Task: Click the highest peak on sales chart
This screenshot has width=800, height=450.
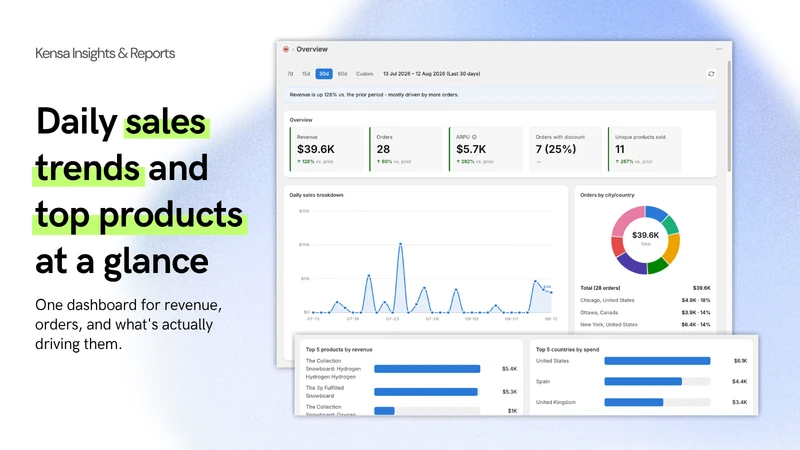Action: [x=401, y=244]
